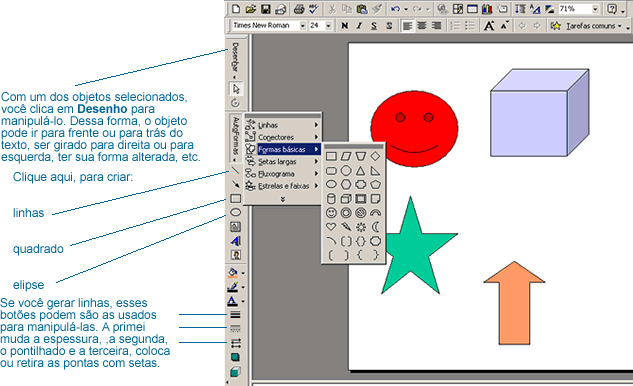Open the undo history dropdown arrow
Image resolution: width=633 pixels, height=386 pixels.
coord(406,9)
